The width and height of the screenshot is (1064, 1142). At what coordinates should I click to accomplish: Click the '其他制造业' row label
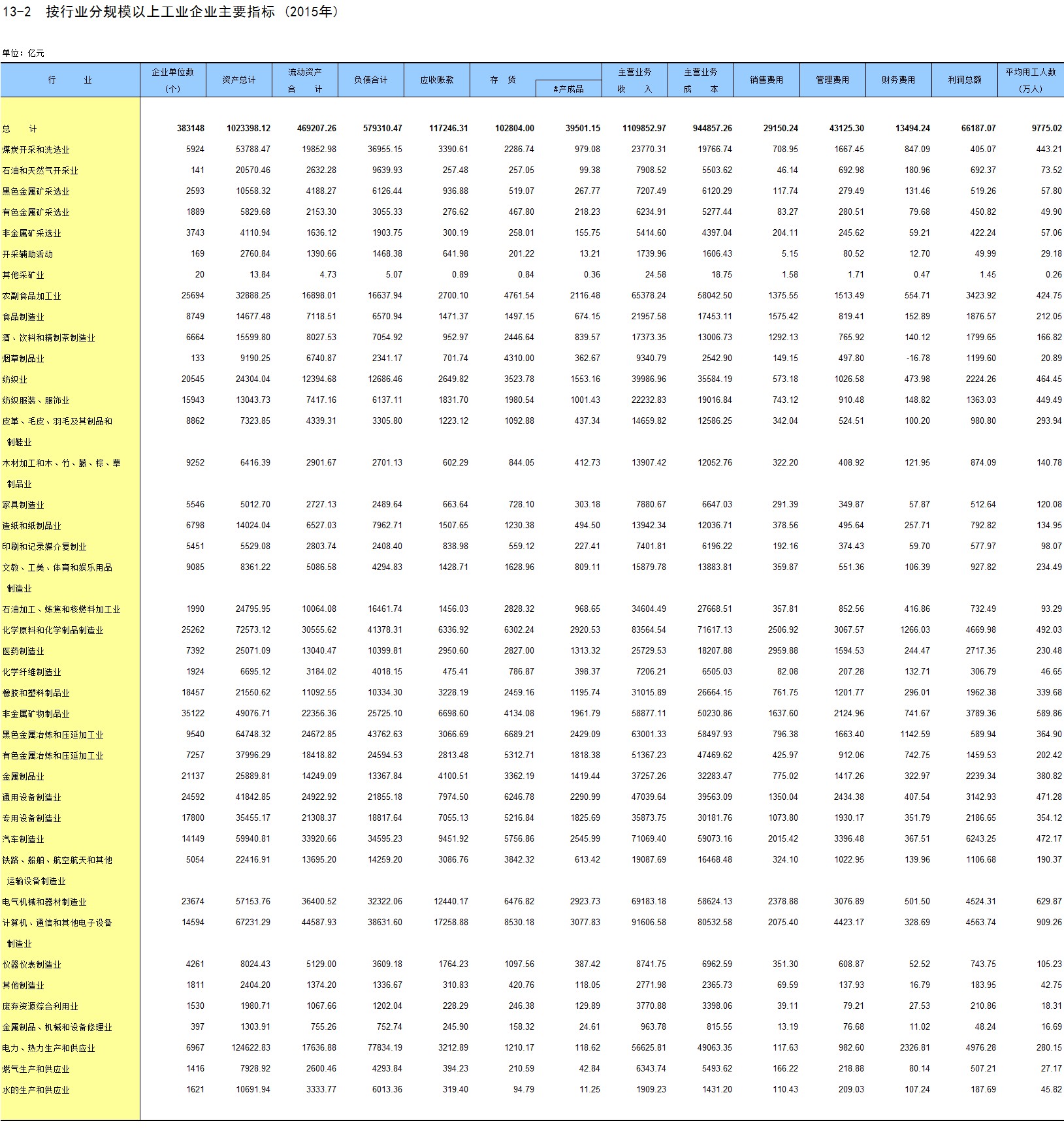tap(24, 985)
